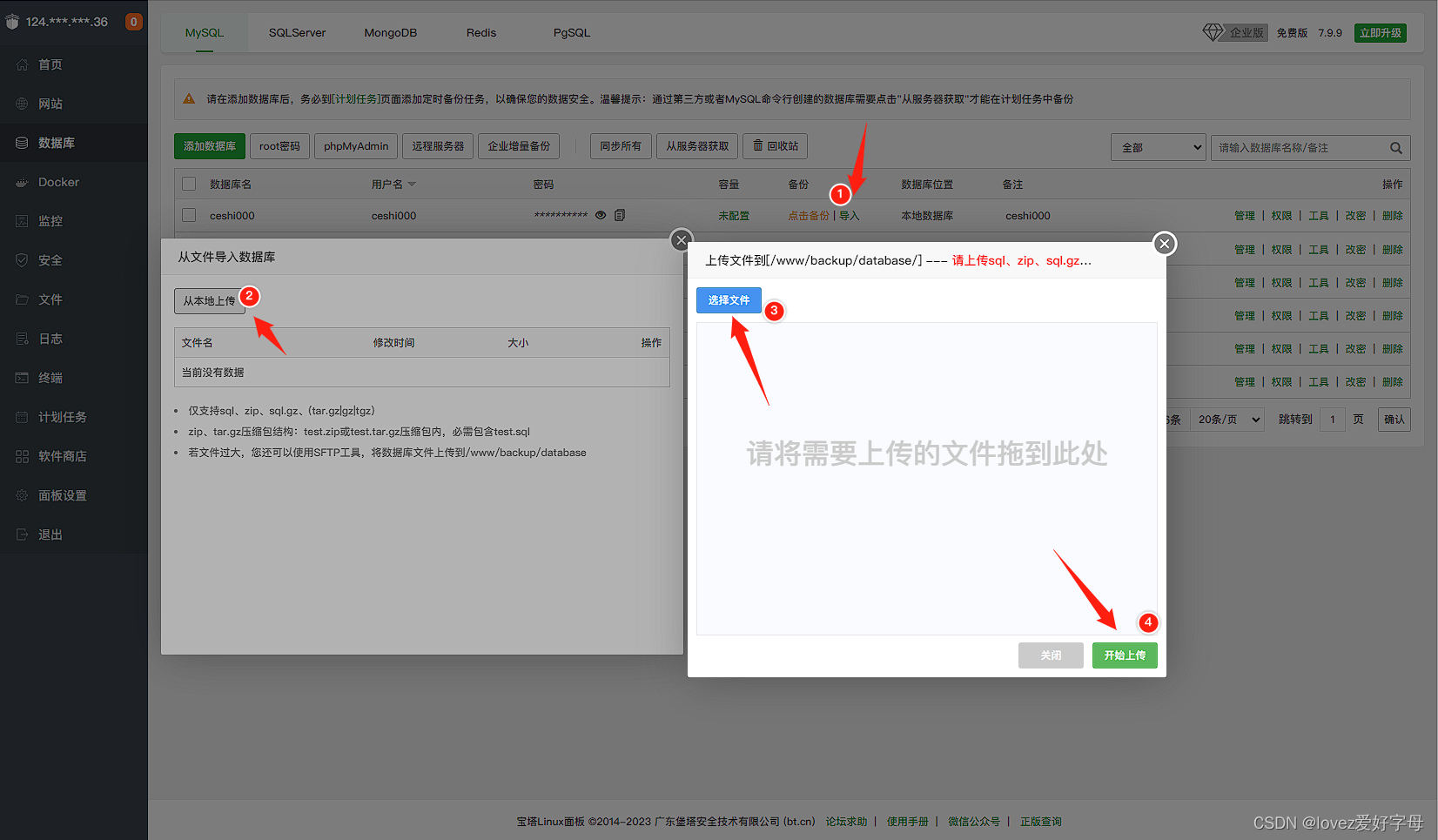Click 未配置 capacity link for ceshi000
Viewport: 1438px width, 840px height.
[x=734, y=216]
